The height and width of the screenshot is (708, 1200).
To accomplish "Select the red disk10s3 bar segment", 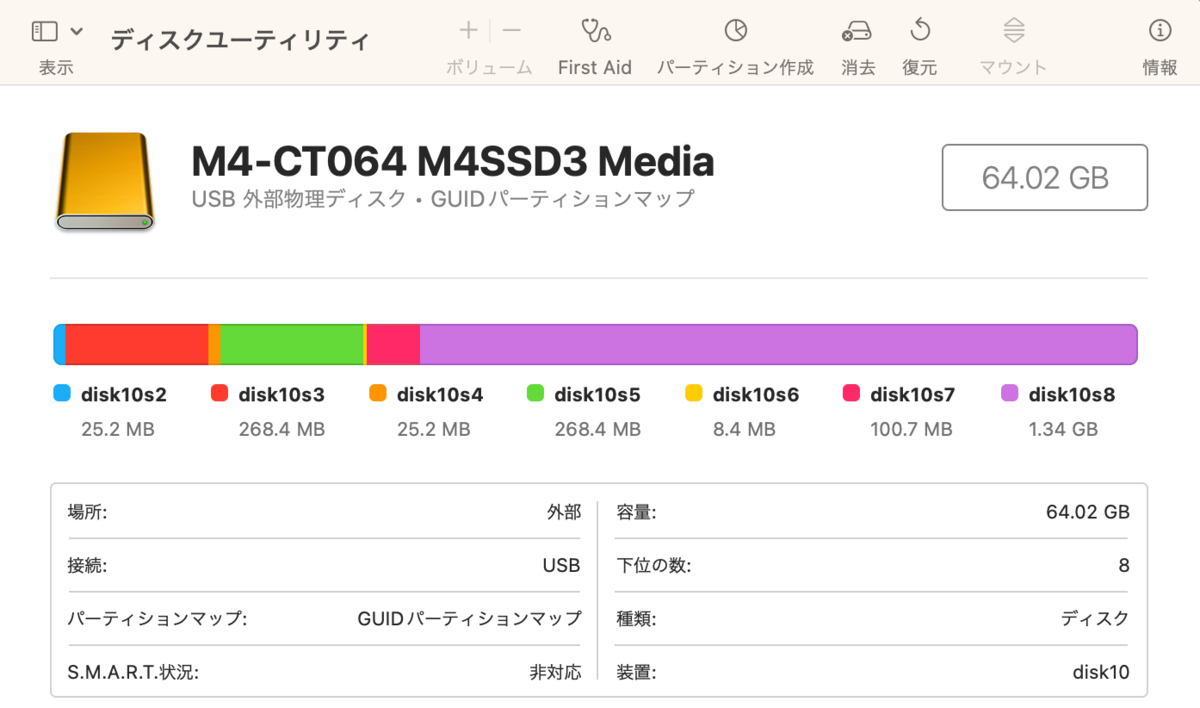I will (x=136, y=344).
